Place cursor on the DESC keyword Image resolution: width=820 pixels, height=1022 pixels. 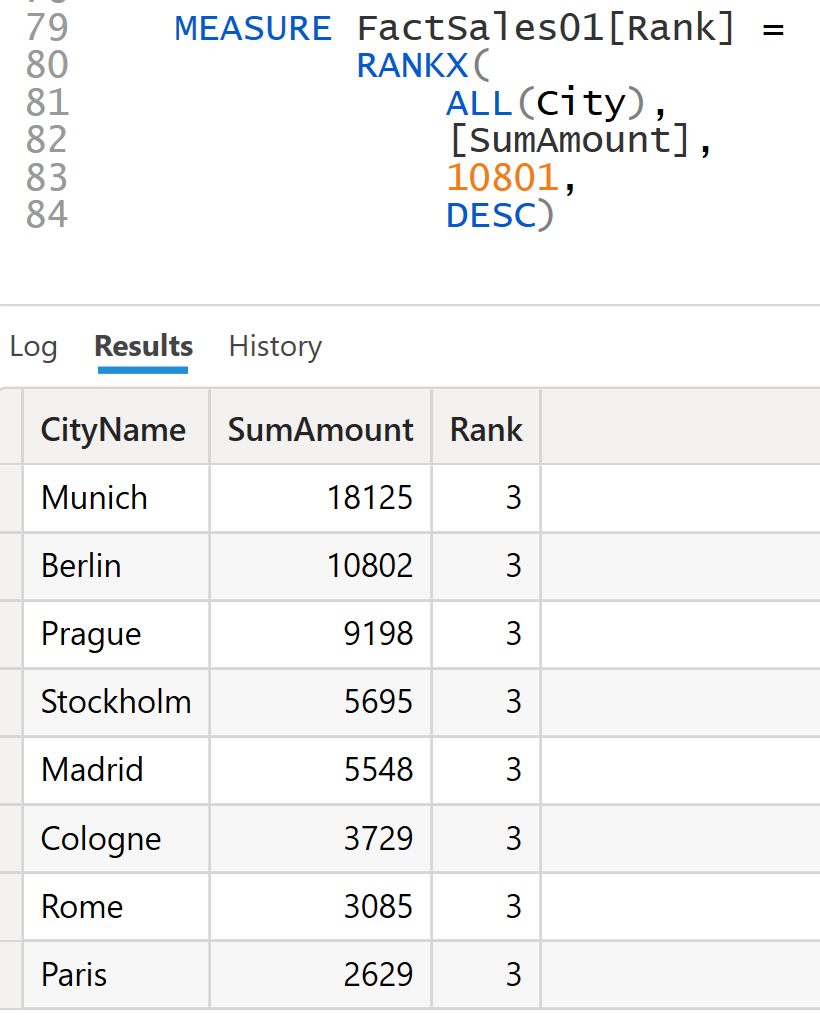pyautogui.click(x=491, y=215)
